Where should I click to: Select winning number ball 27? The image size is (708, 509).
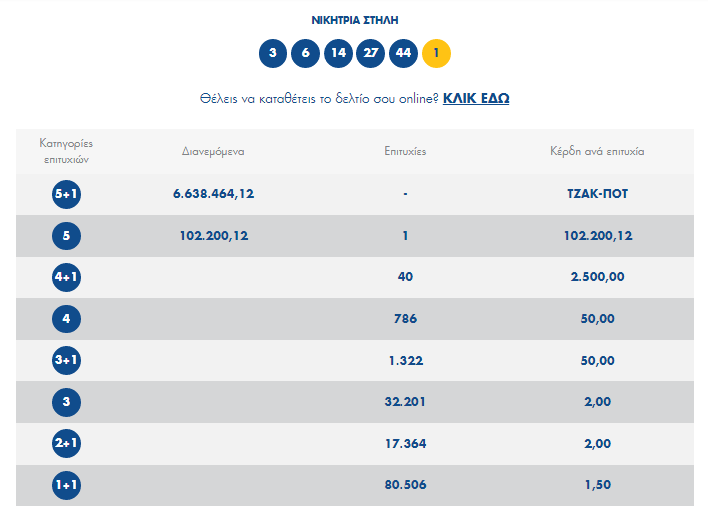pos(370,53)
